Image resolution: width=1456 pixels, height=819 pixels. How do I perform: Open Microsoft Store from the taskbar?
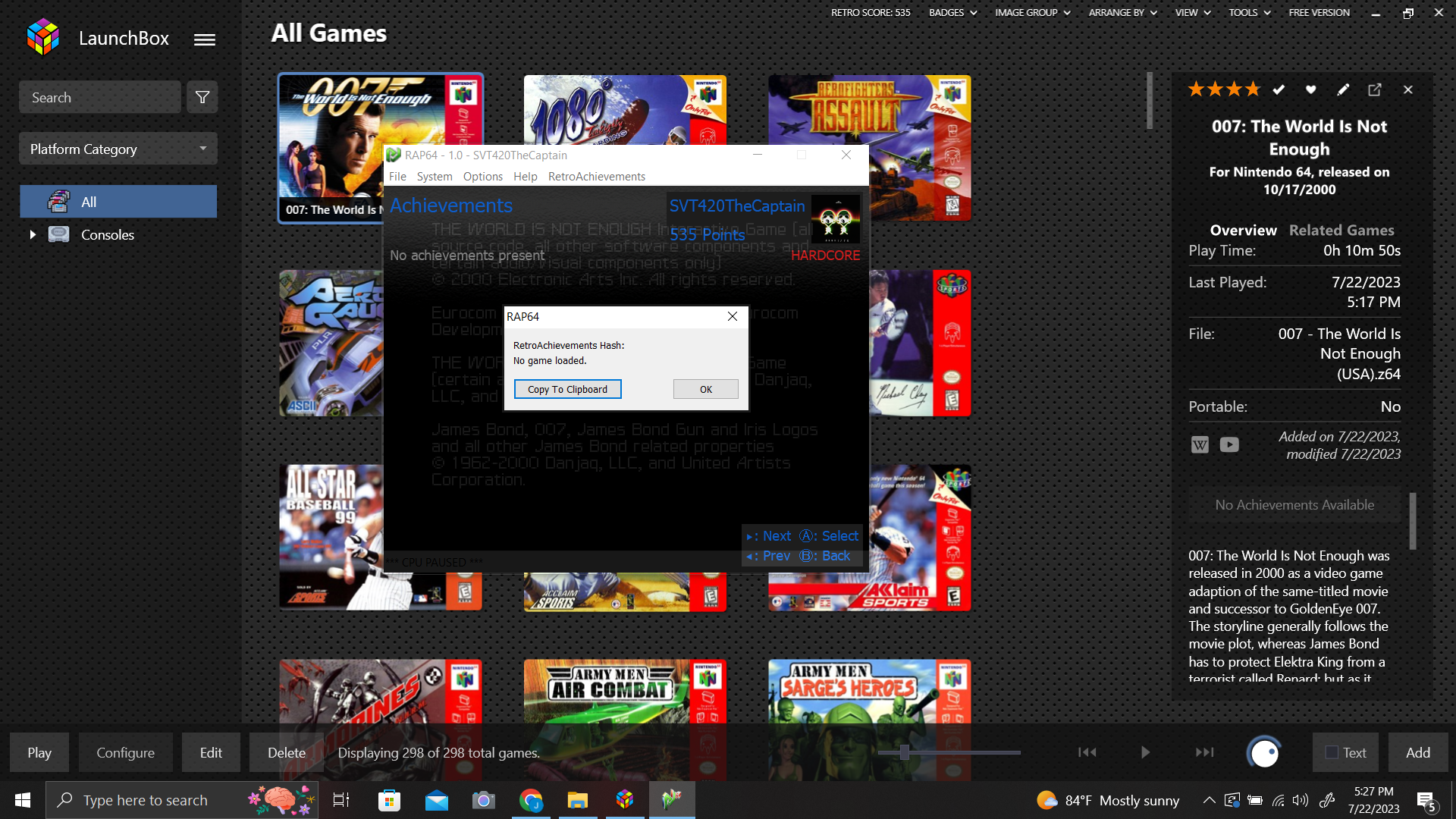click(389, 800)
